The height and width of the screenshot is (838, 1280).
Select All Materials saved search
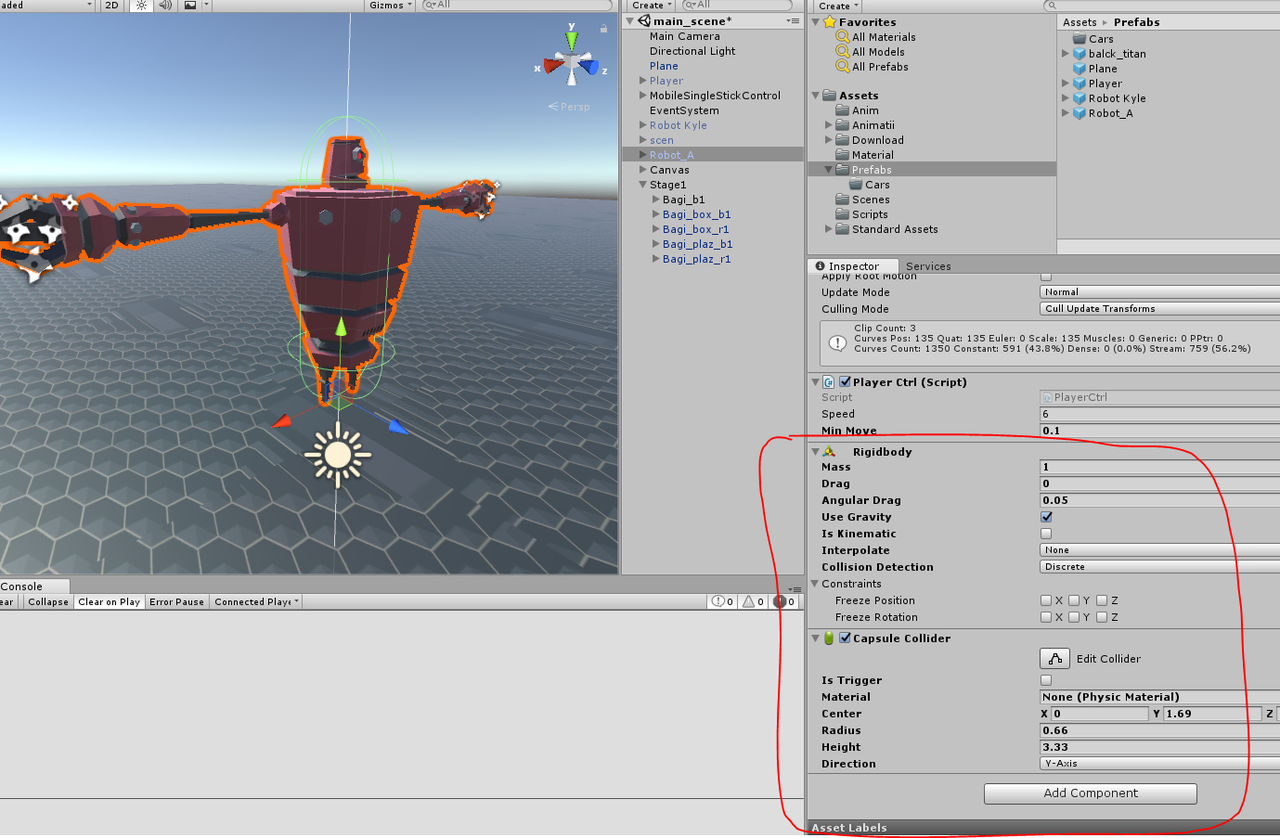click(883, 37)
